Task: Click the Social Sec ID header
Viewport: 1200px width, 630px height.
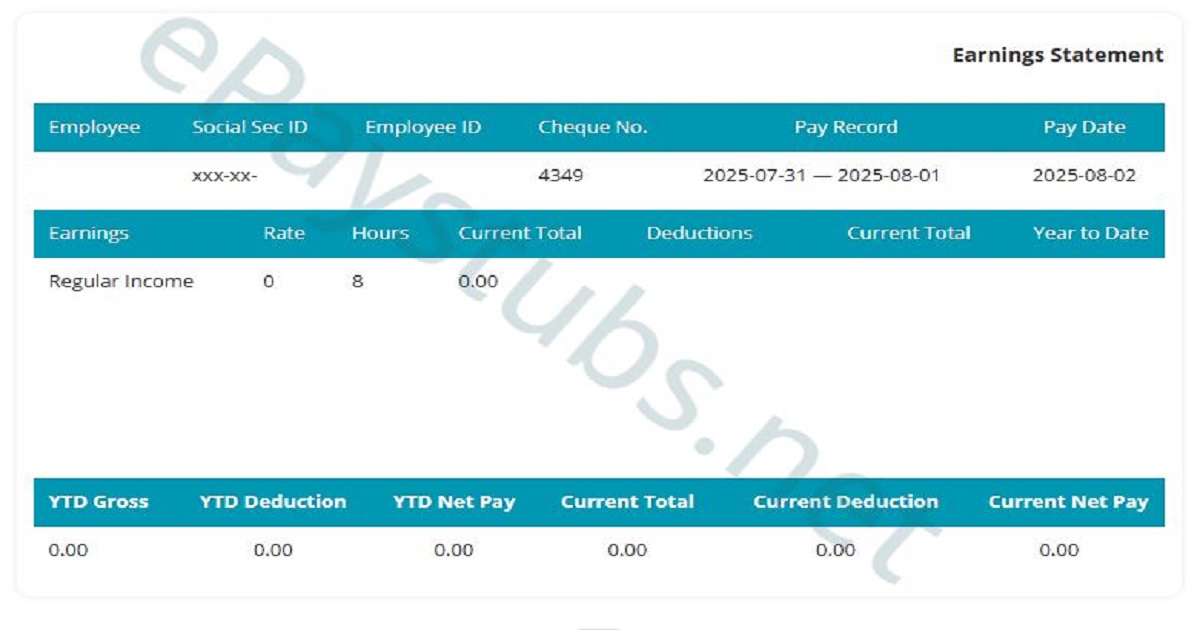Action: 249,127
